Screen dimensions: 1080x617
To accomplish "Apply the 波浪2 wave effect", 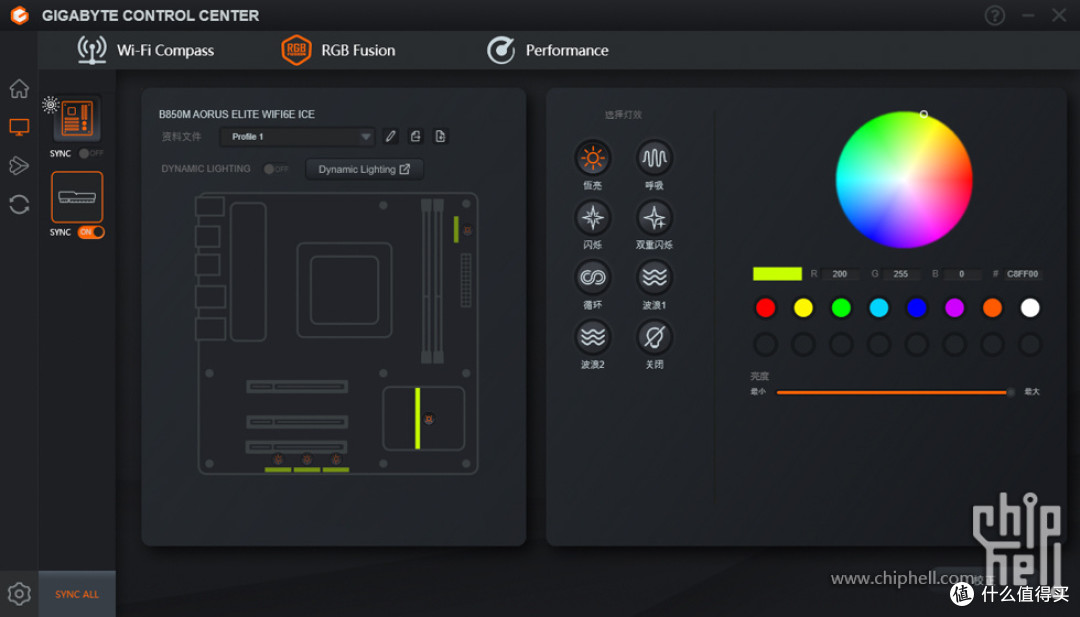I will pos(592,337).
